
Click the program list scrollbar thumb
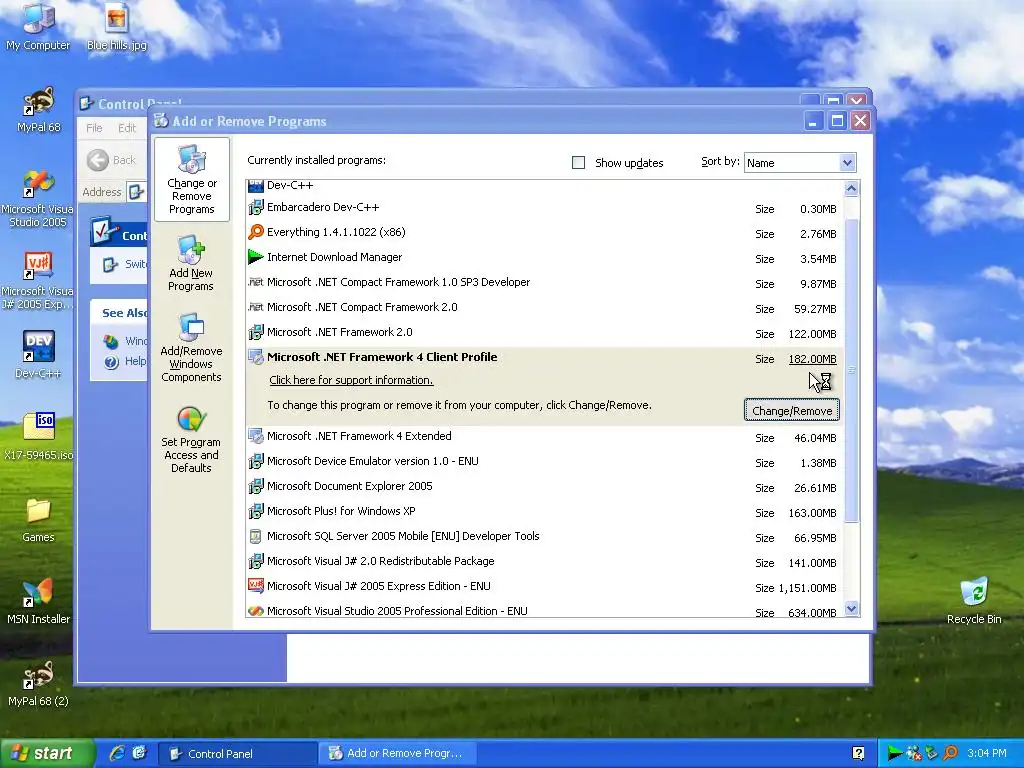coord(851,370)
